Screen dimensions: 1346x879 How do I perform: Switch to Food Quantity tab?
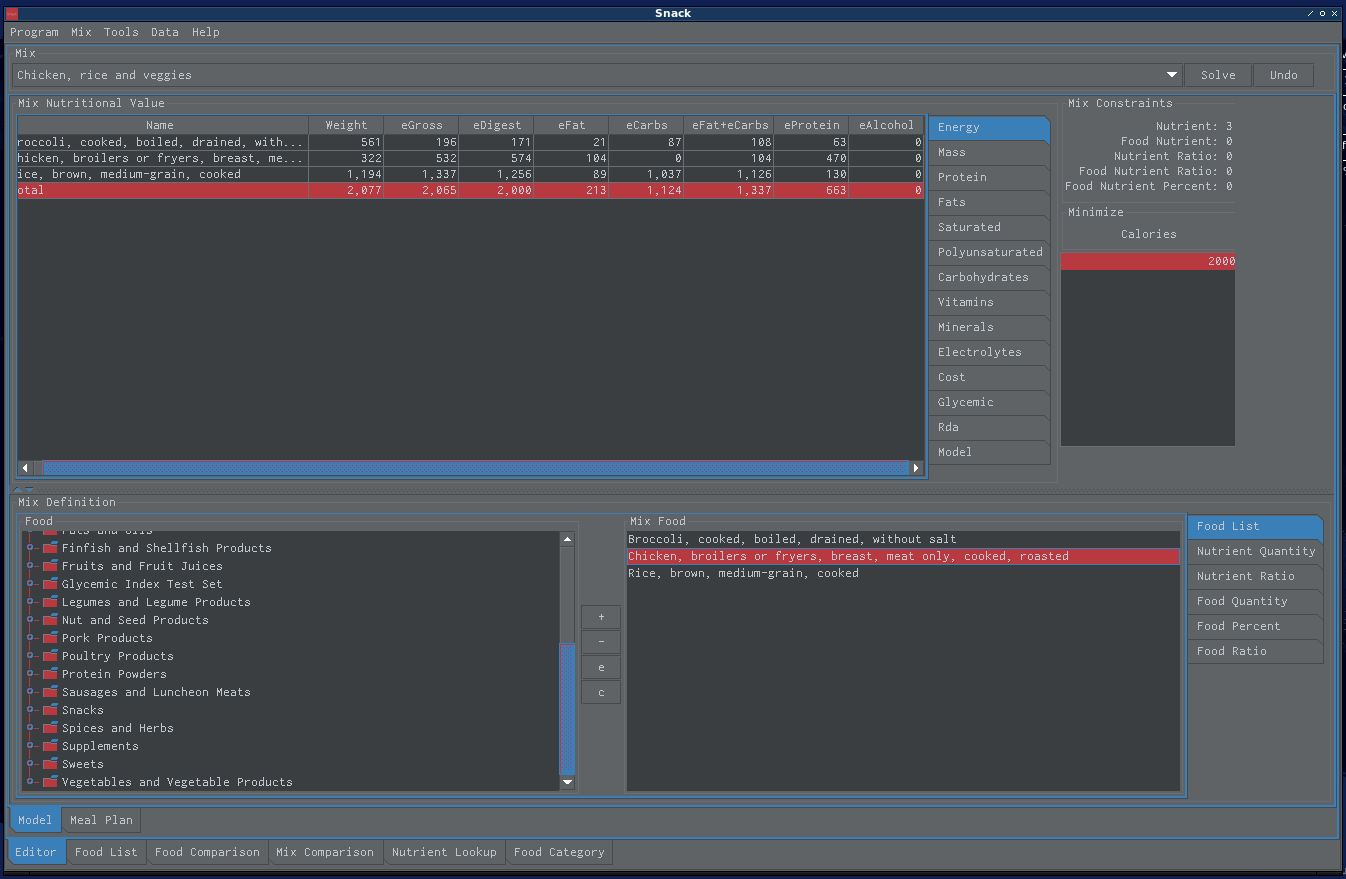[x=1255, y=602]
